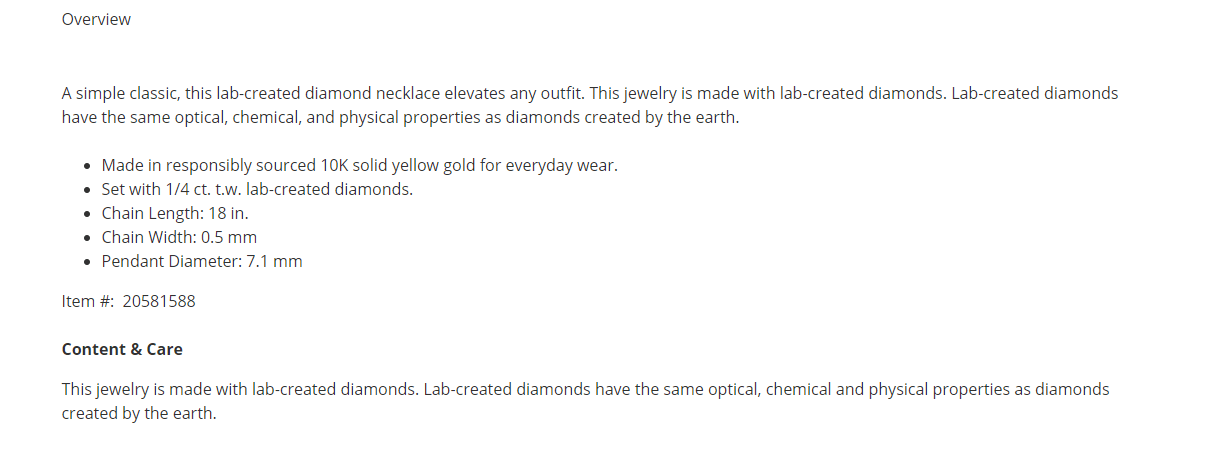Viewport: 1206px width, 453px height.
Task: Click the Content & Care paragraph's first line
Action: pyautogui.click(x=585, y=389)
